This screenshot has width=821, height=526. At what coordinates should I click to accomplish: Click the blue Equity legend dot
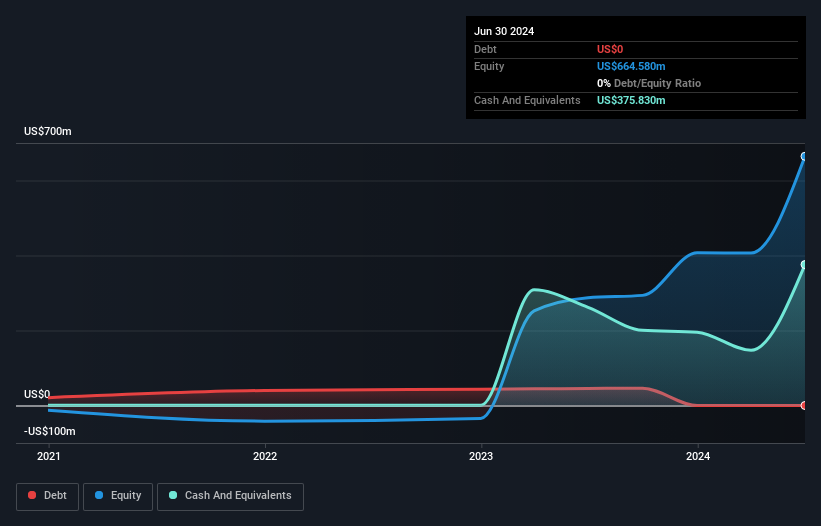[99, 495]
